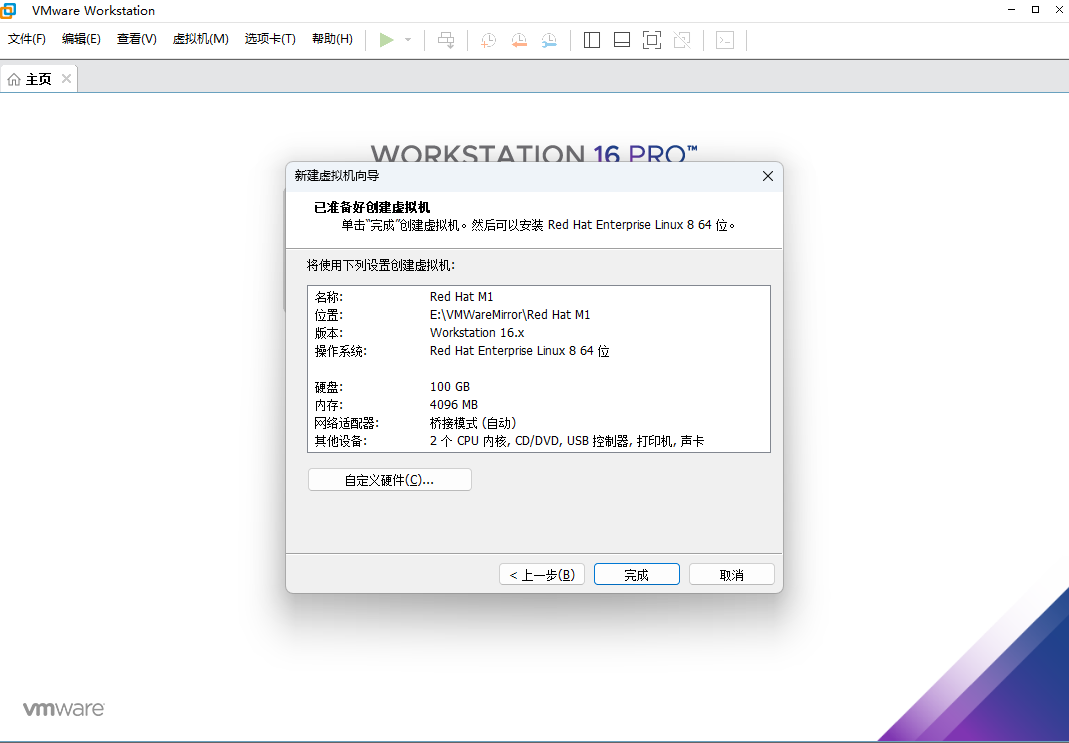
Task: Click 取消 to cancel the wizard
Action: point(732,575)
